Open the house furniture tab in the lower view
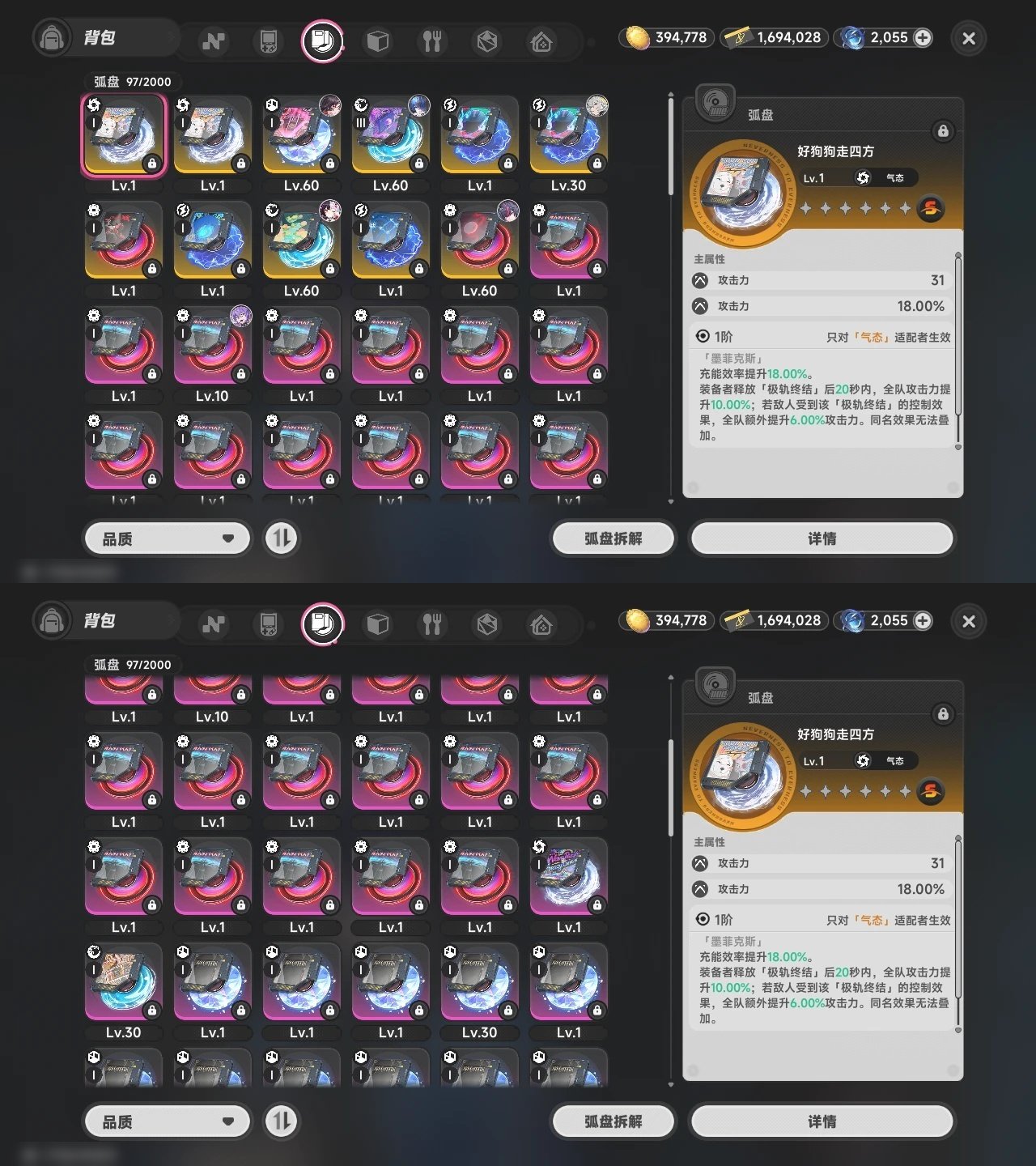 tap(541, 623)
